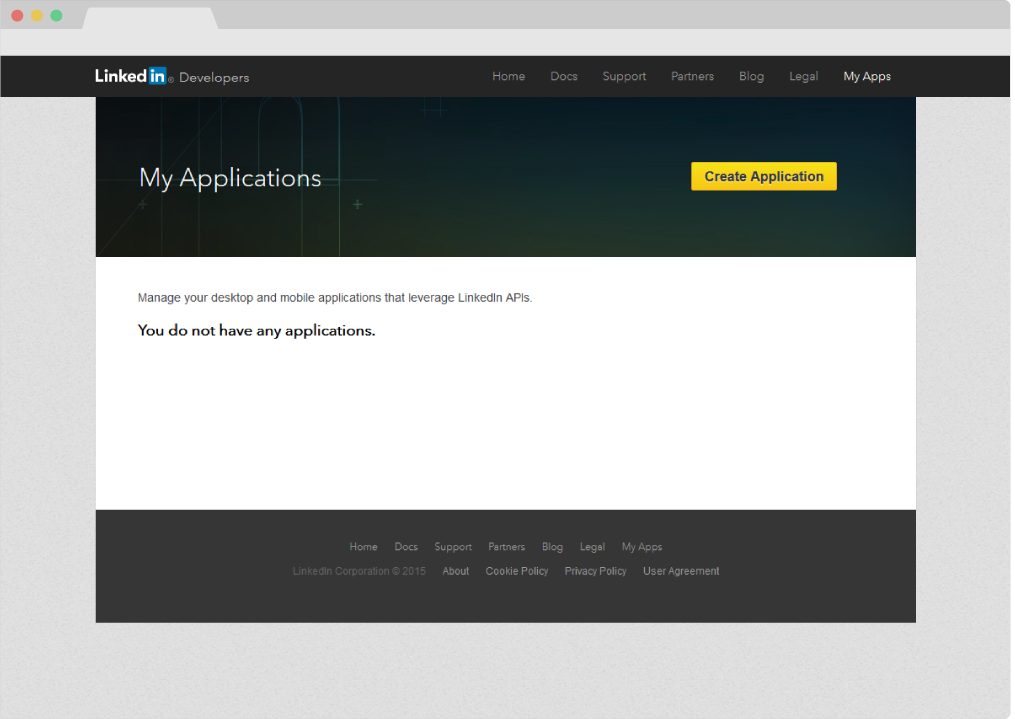Image resolution: width=1015 pixels, height=719 pixels.
Task: Visit Blog from the top navigation
Action: tap(751, 77)
